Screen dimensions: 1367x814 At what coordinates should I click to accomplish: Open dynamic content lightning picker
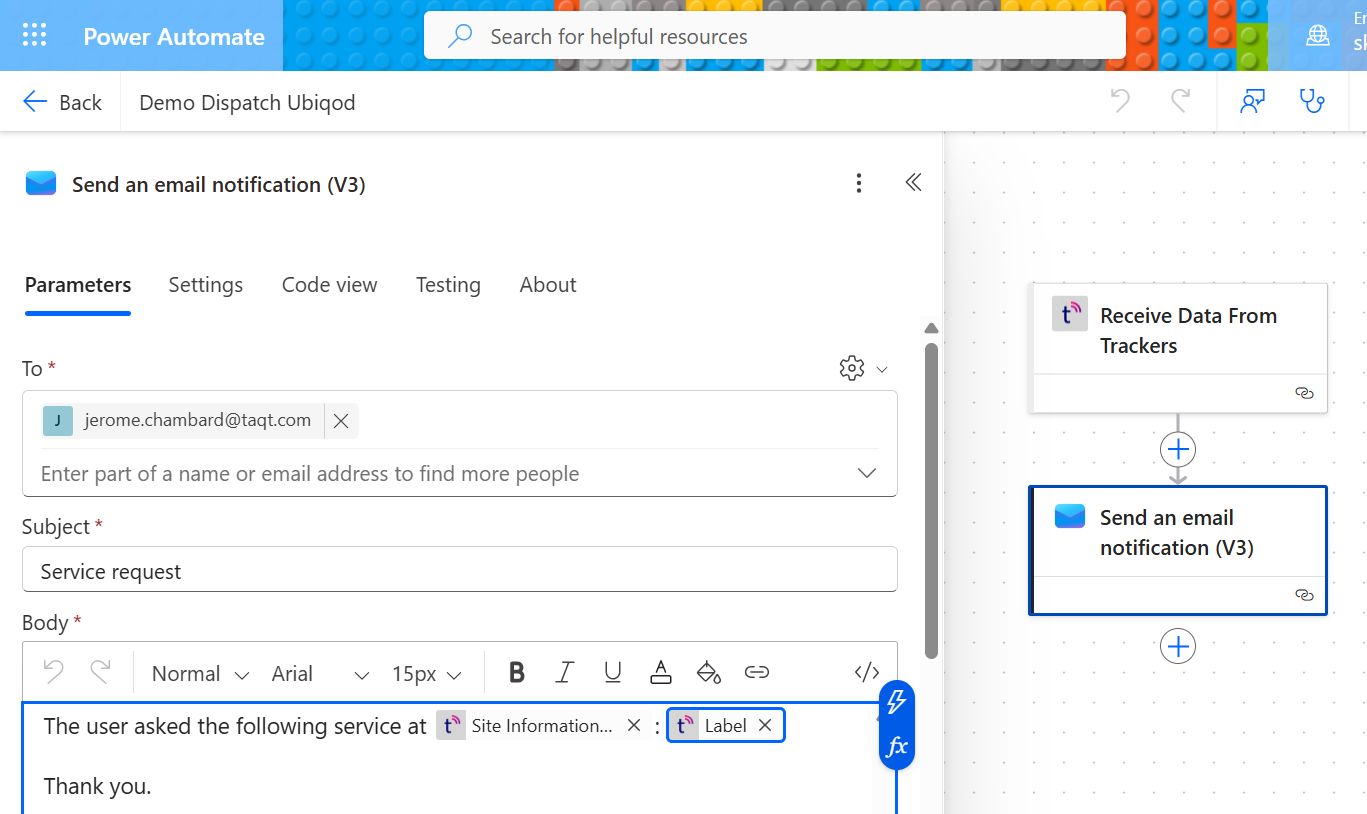(x=897, y=701)
